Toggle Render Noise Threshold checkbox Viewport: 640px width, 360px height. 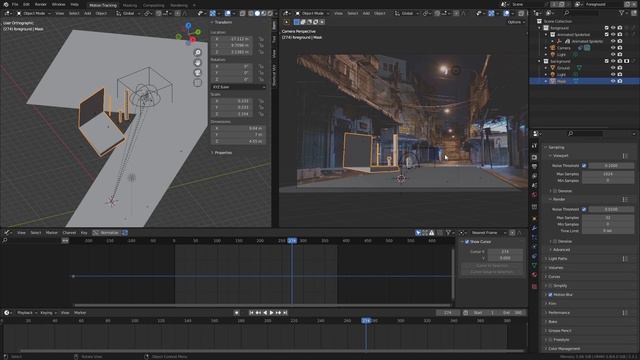[584, 209]
